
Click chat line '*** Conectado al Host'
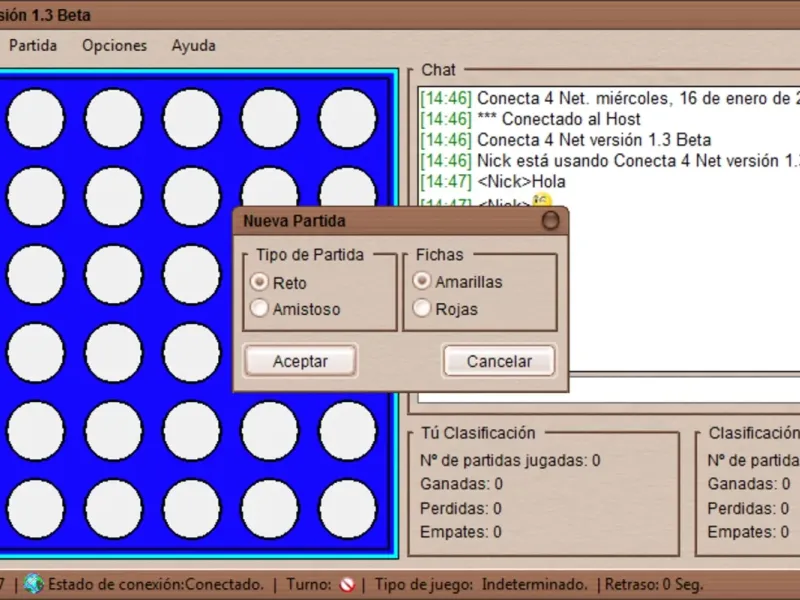coord(558,119)
